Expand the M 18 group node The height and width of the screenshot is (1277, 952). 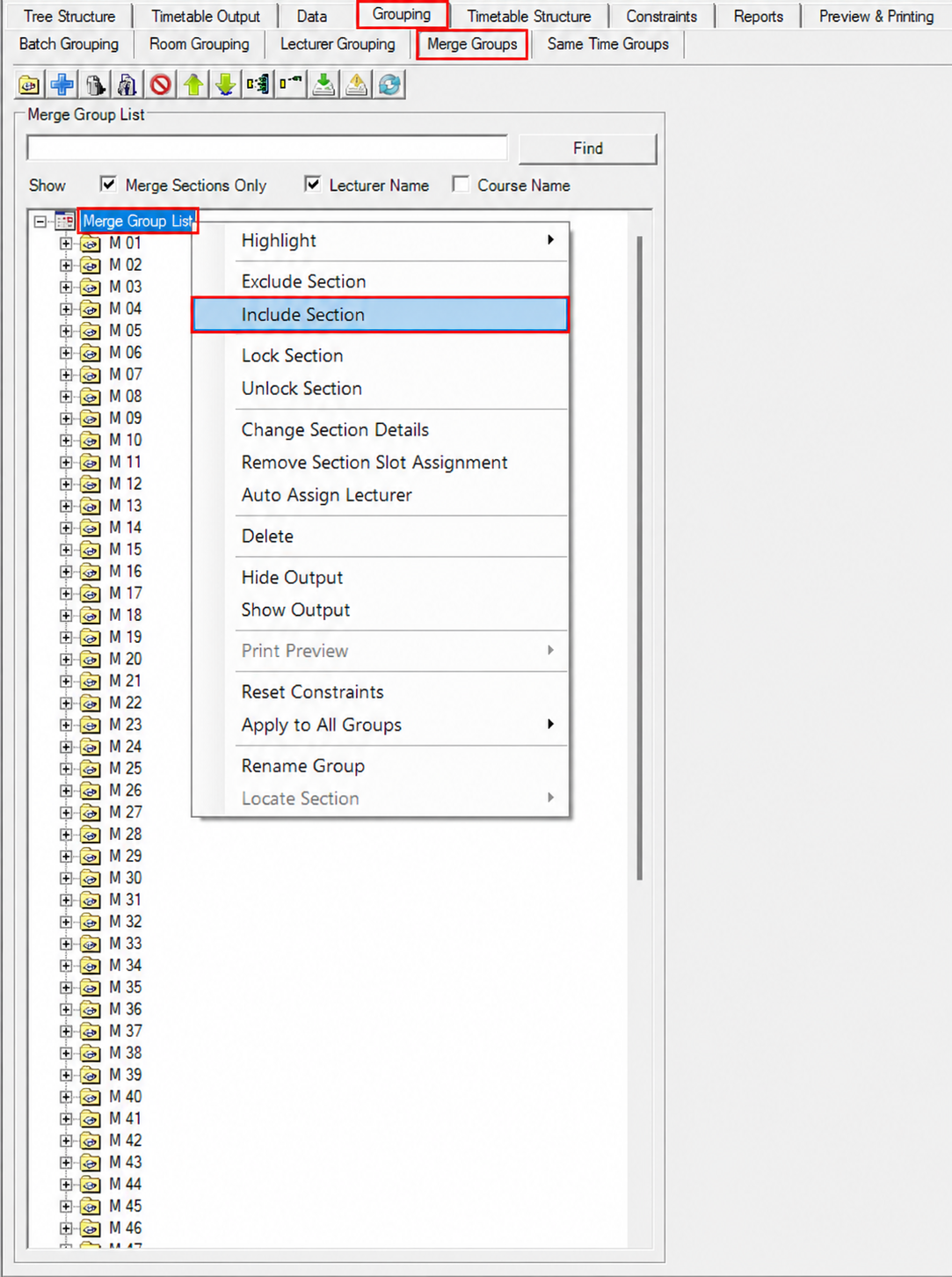coord(66,616)
